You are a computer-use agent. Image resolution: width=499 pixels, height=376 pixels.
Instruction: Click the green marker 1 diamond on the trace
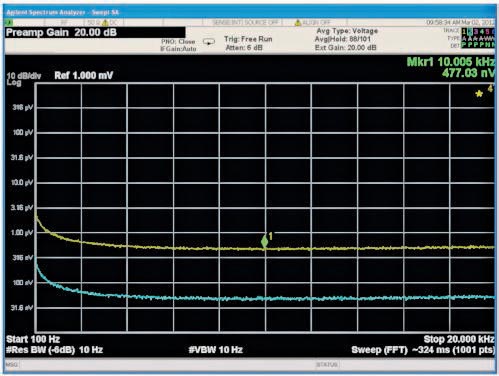click(x=265, y=241)
